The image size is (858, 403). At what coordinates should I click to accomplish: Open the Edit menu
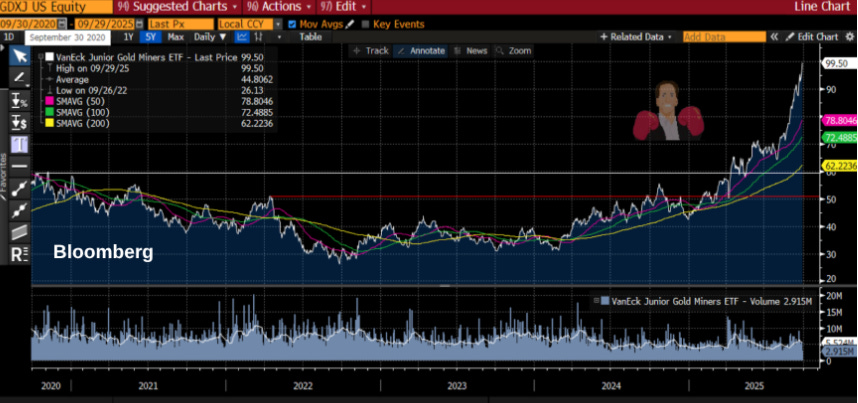tap(343, 7)
